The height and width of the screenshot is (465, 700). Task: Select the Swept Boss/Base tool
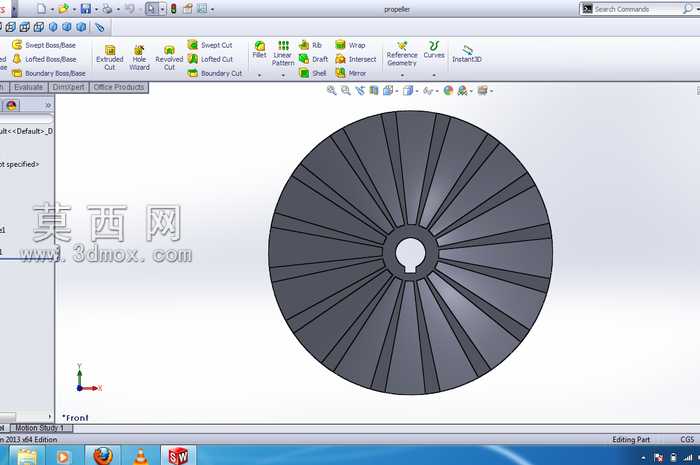coord(44,45)
